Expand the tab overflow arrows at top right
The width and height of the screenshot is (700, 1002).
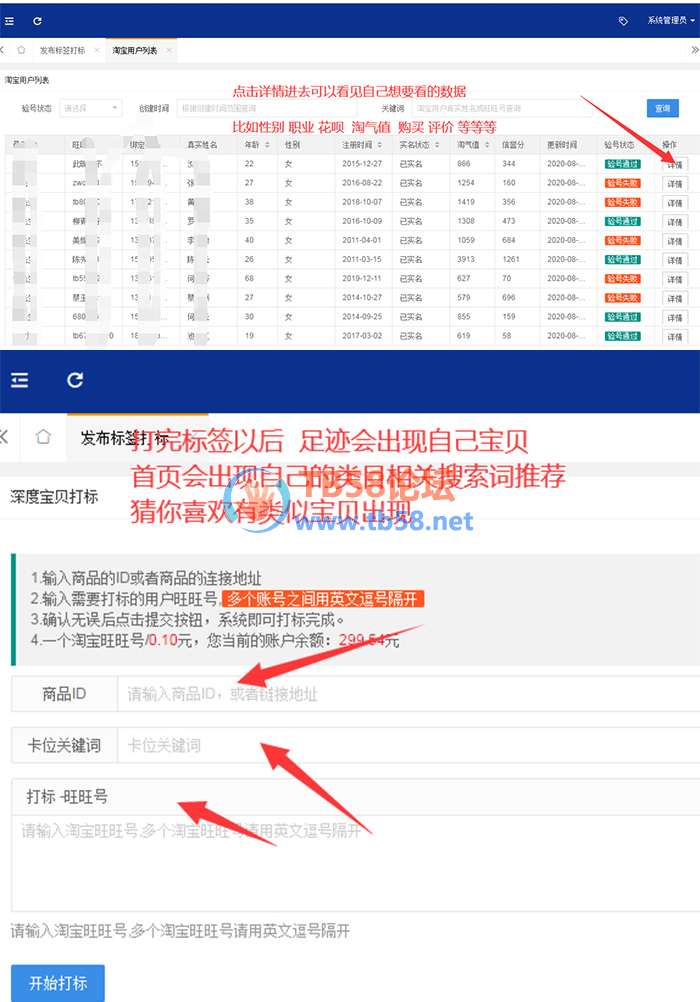point(694,49)
